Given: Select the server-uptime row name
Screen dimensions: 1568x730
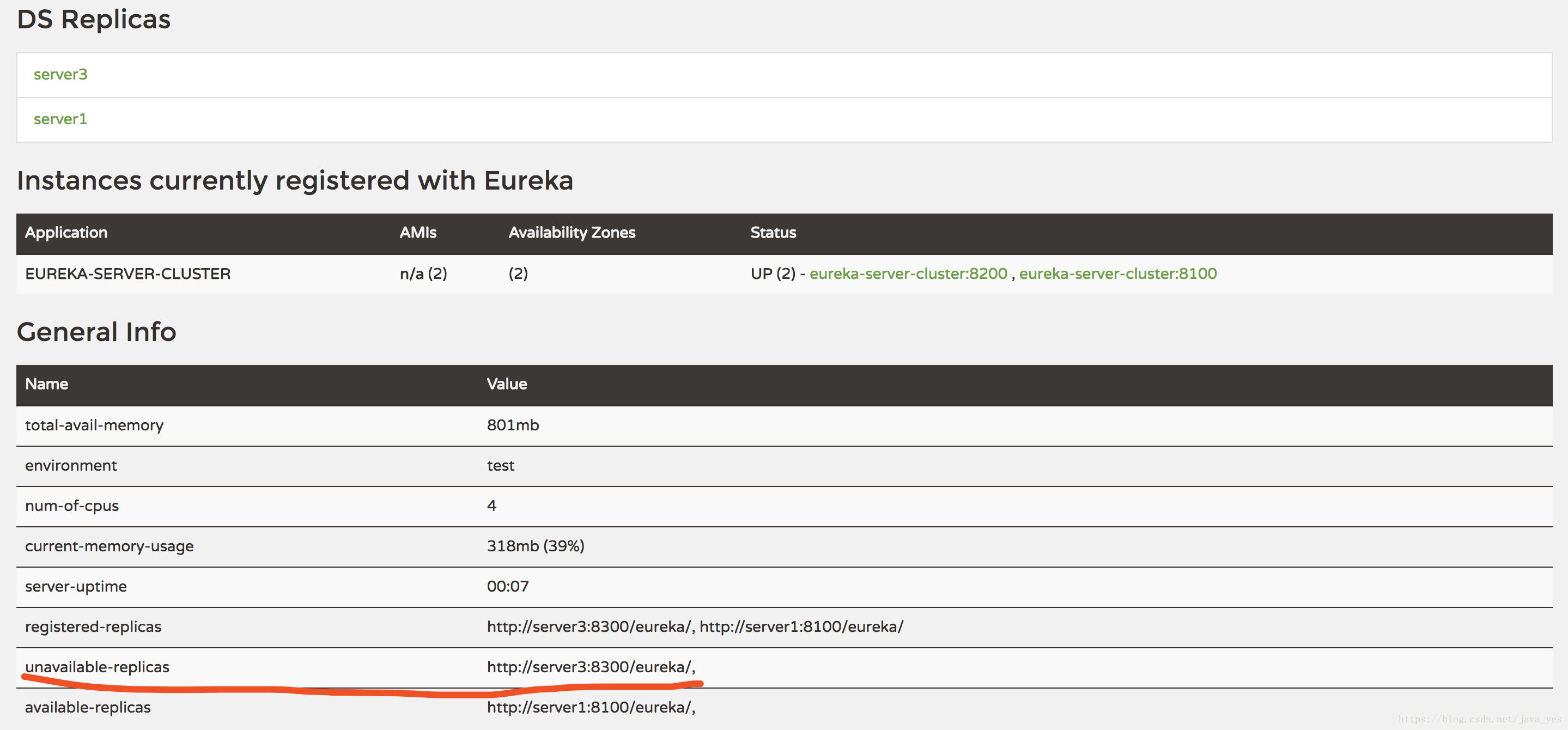Looking at the screenshot, I should point(76,587).
